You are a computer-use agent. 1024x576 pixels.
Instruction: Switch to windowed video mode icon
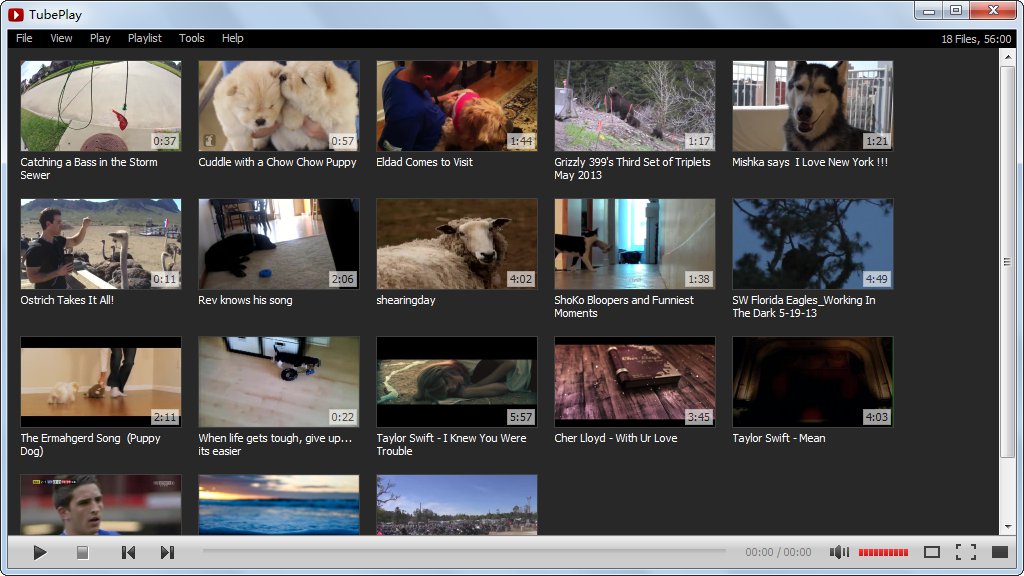pyautogui.click(x=932, y=552)
